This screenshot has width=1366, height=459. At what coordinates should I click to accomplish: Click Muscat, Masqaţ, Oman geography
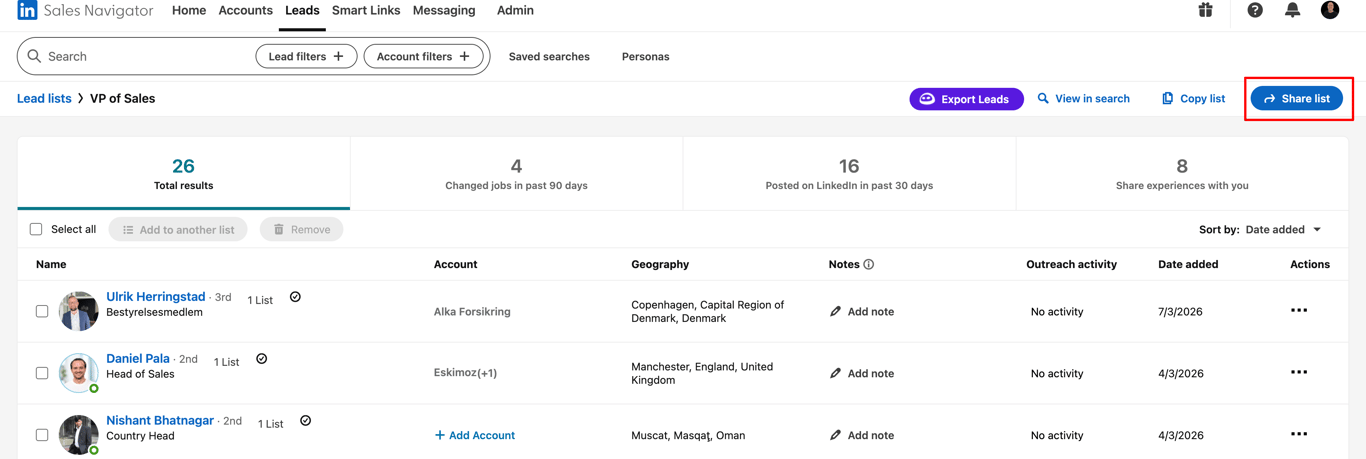[688, 435]
